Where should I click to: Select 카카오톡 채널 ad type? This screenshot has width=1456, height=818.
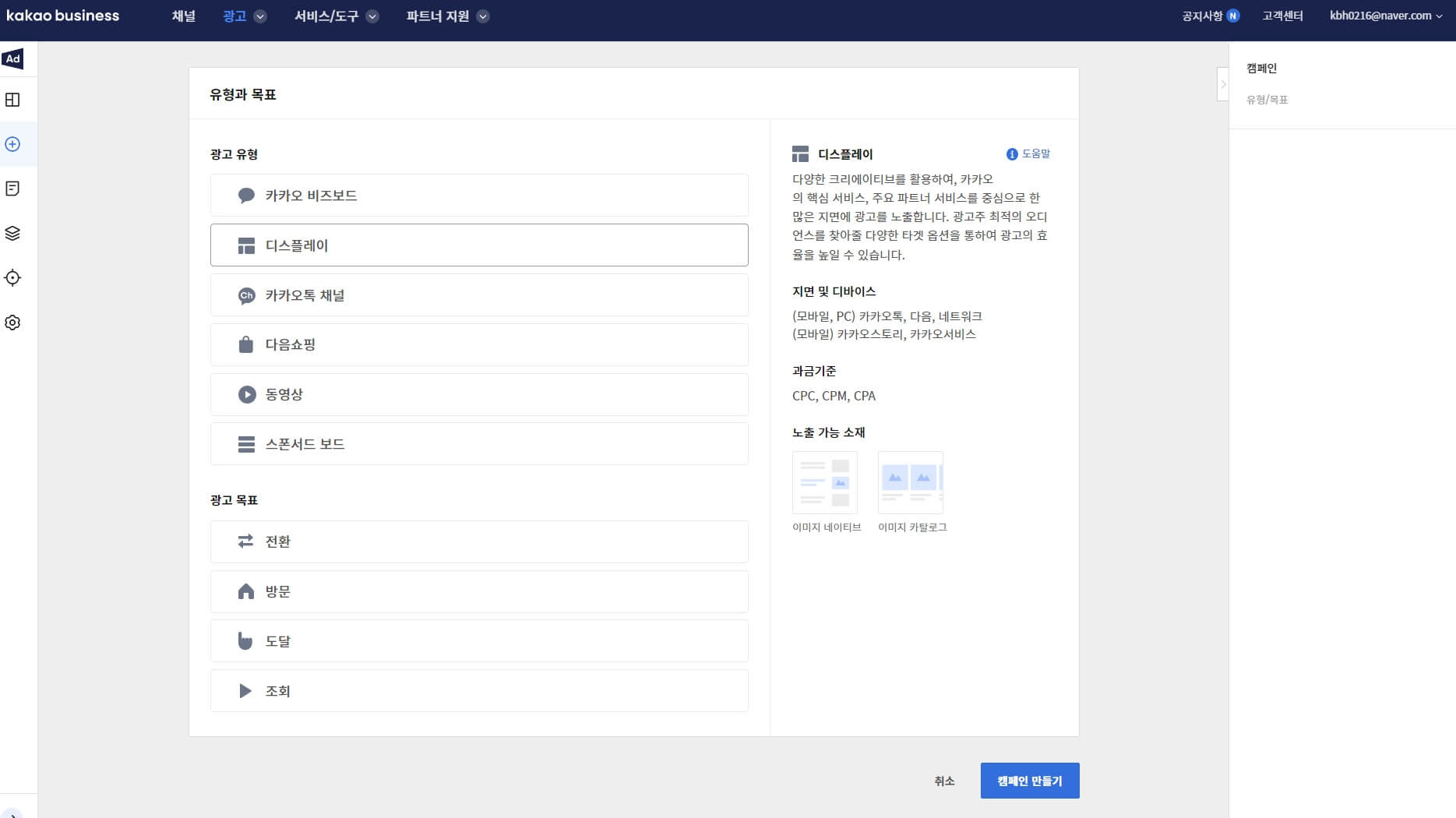point(479,295)
